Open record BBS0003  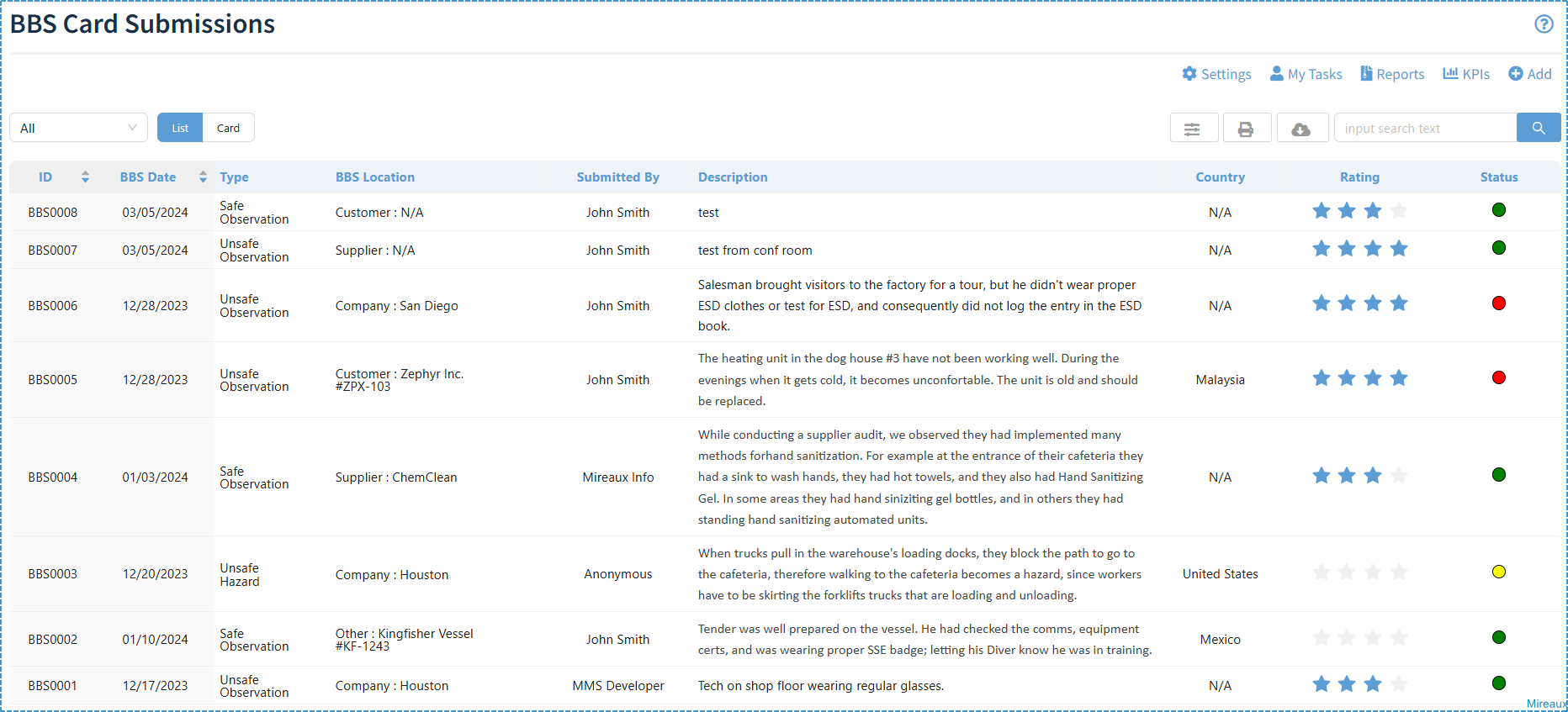(x=53, y=574)
